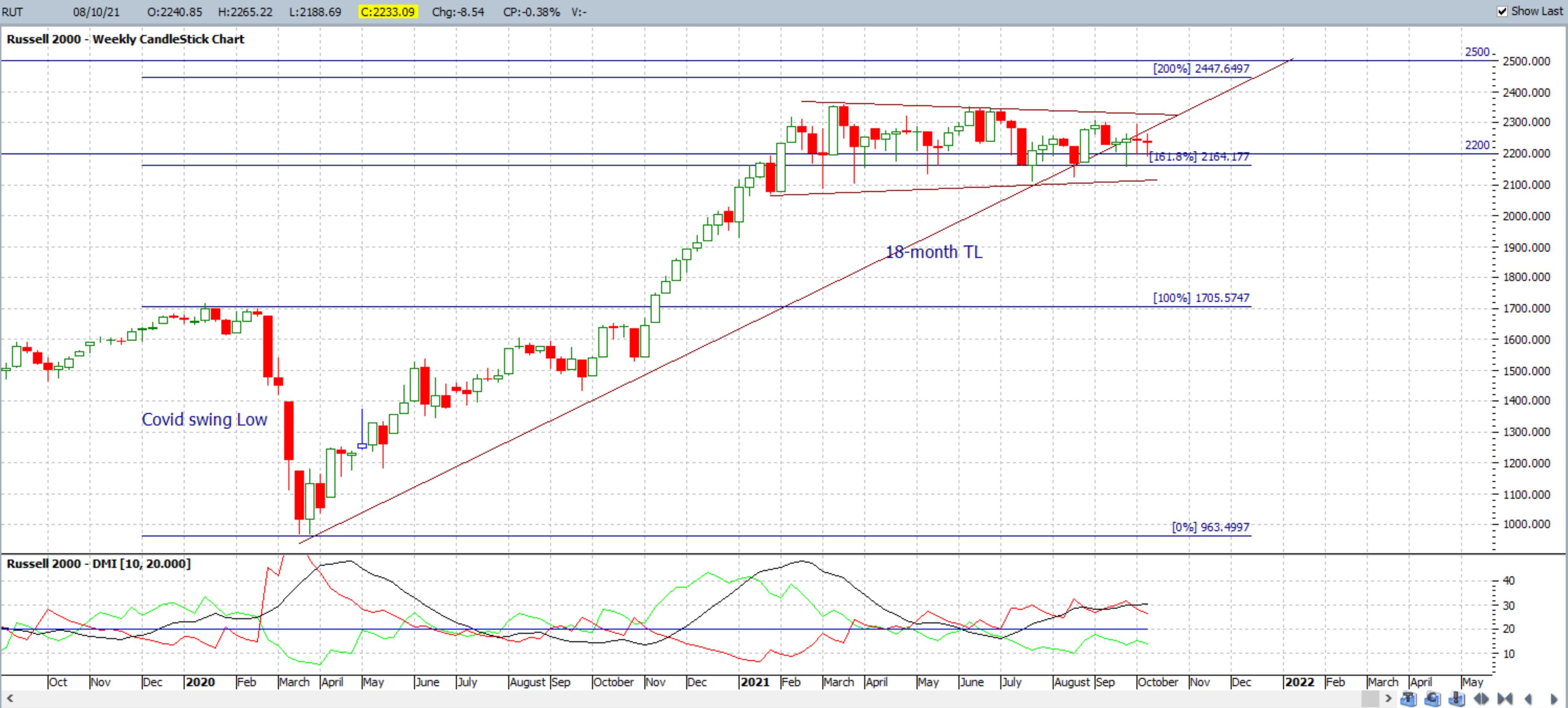This screenshot has height=708, width=1568.
Task: Click the Russell 2000 DMI indicator title
Action: [x=98, y=564]
